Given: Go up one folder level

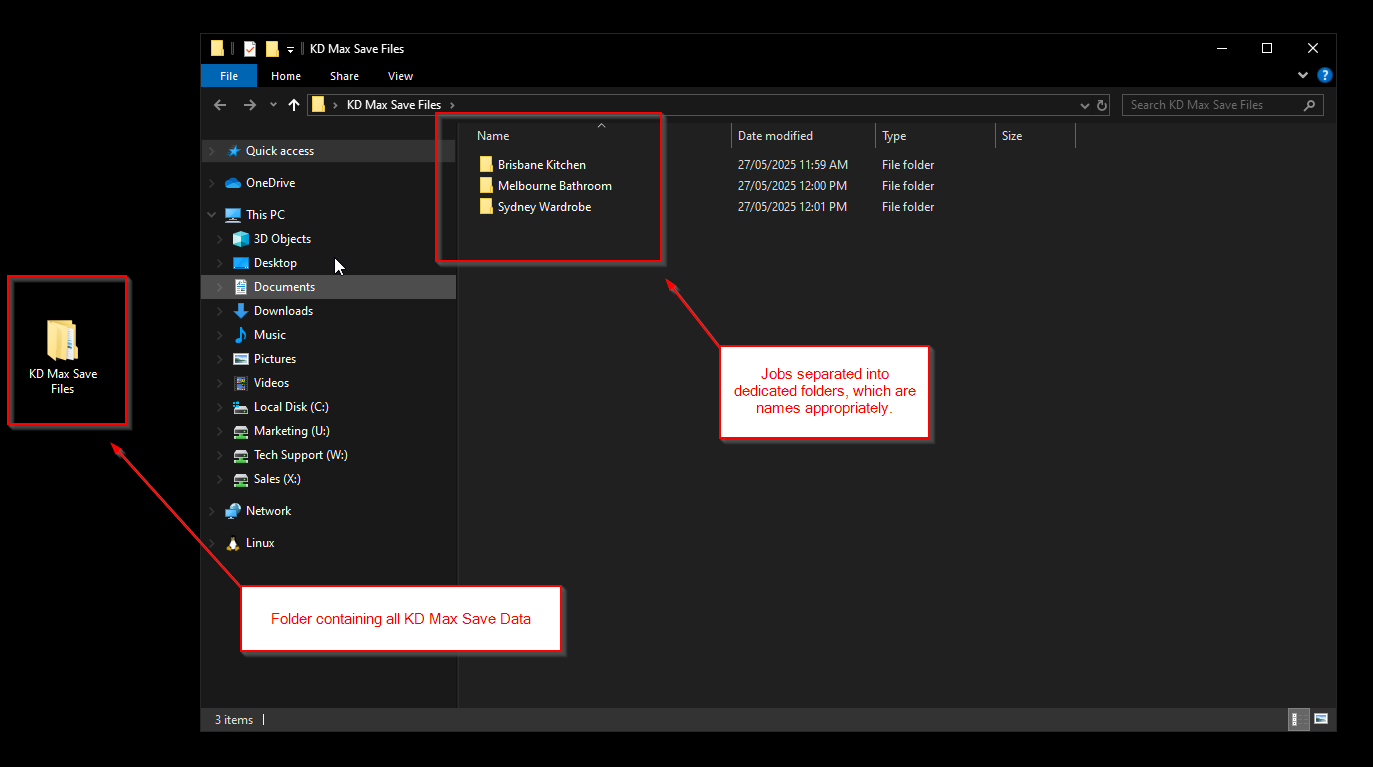Looking at the screenshot, I should click(x=294, y=104).
